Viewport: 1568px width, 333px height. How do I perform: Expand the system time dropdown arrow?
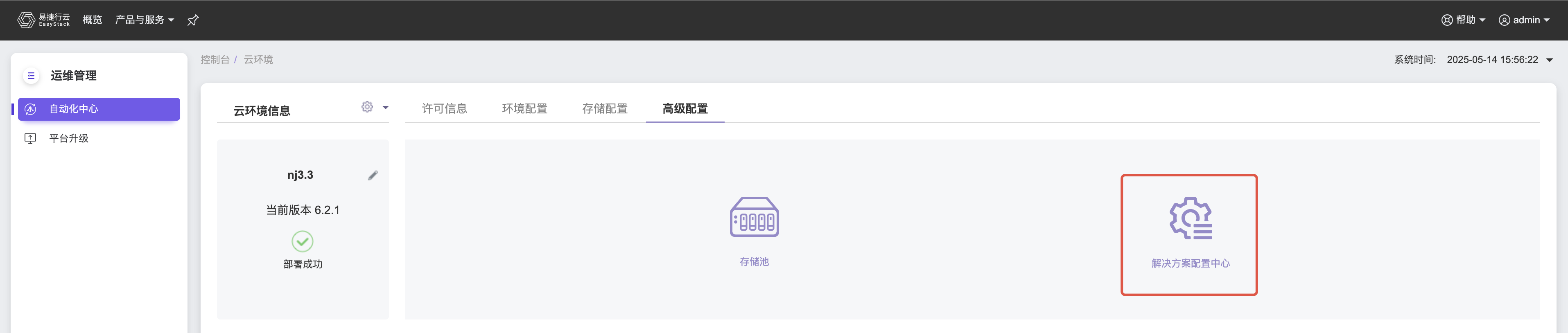[1550, 60]
